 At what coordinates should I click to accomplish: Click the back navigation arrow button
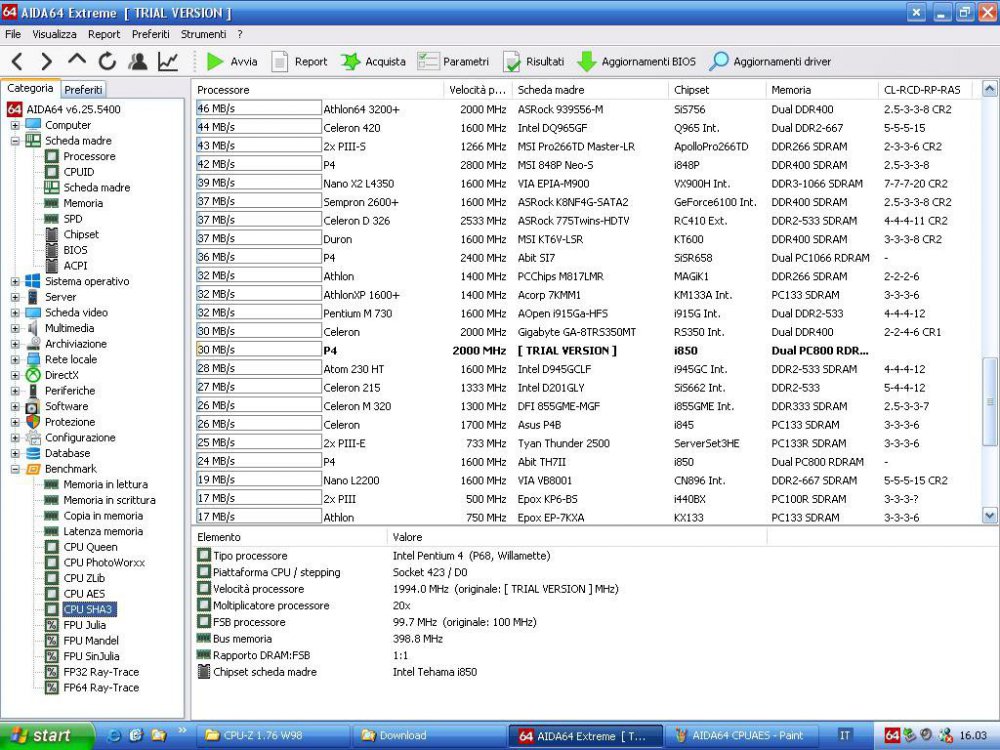click(17, 61)
